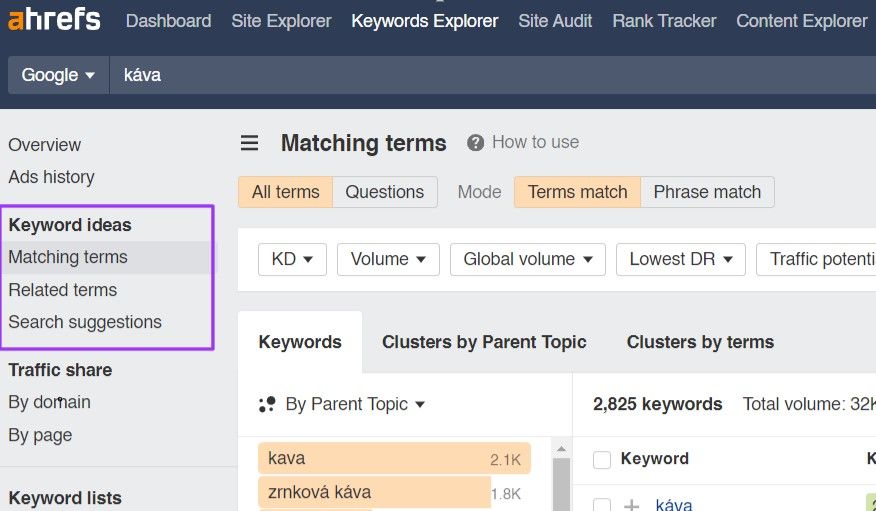The width and height of the screenshot is (876, 511).
Task: Click the By Parent Topic cluster dots icon
Action: [267, 404]
